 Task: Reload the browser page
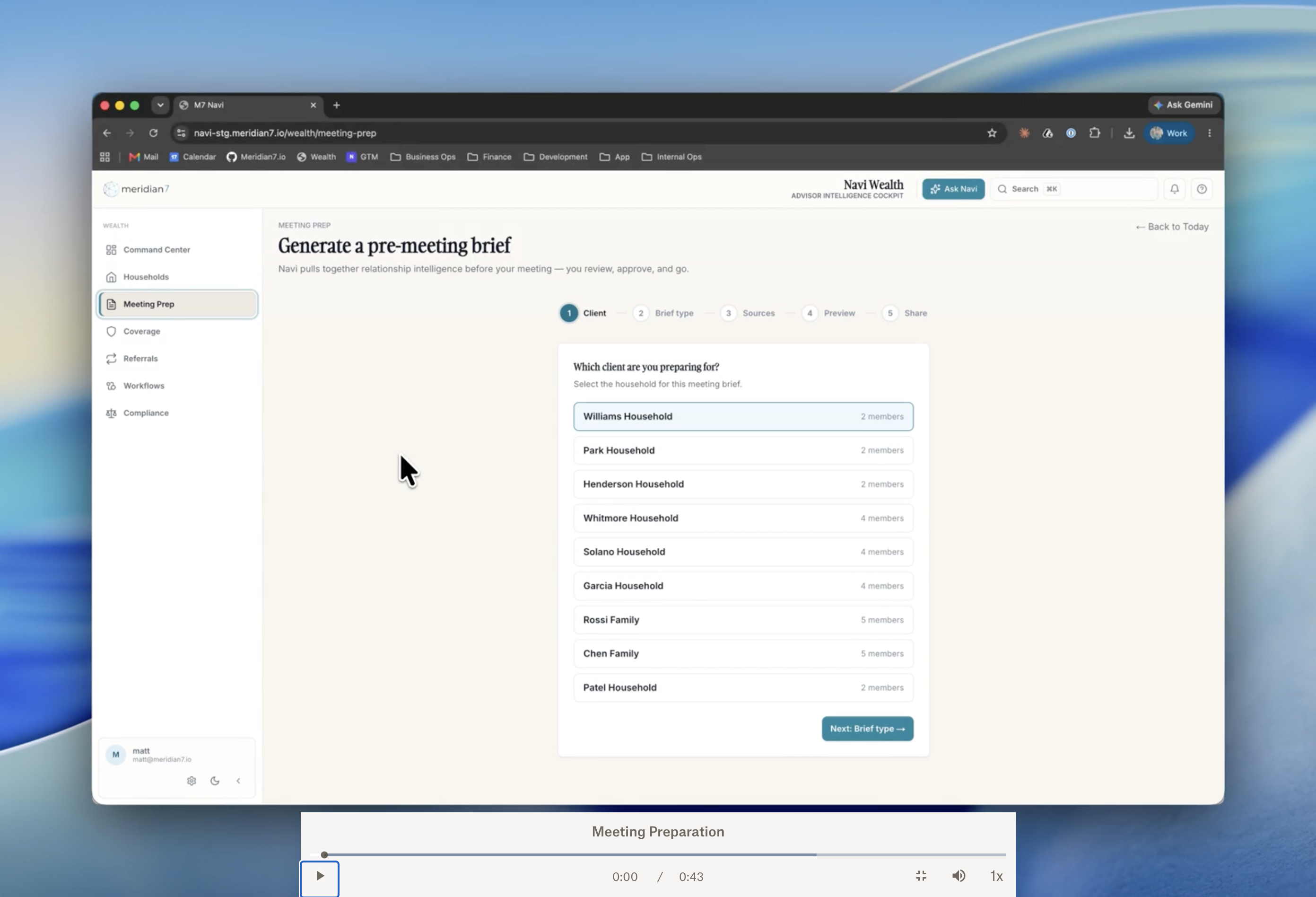tap(154, 133)
